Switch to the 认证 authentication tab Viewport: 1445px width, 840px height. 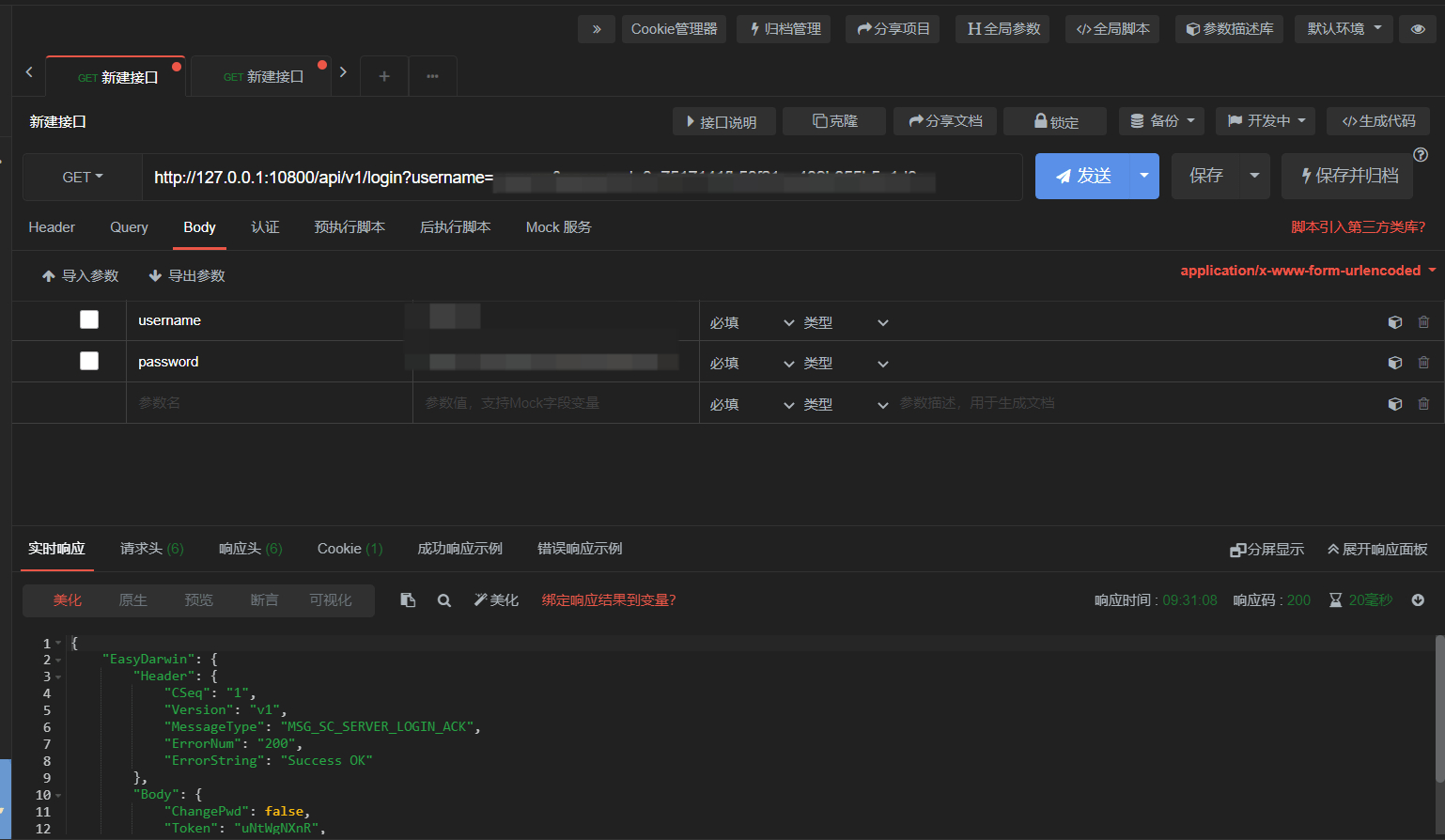pyautogui.click(x=265, y=227)
